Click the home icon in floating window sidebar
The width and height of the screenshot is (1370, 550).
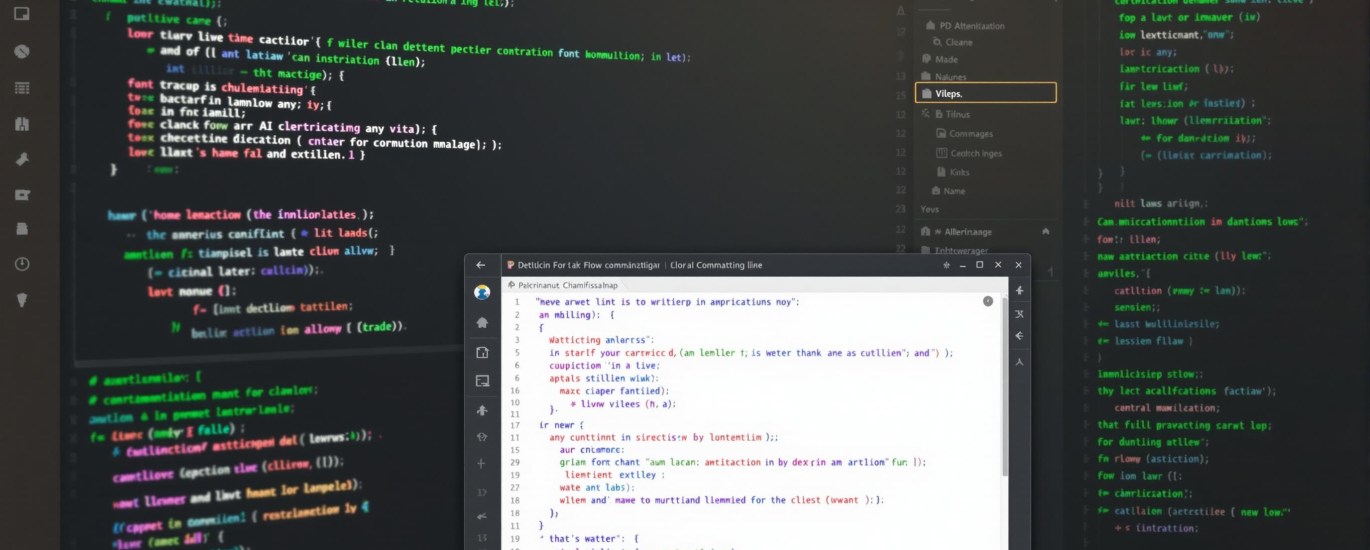pyautogui.click(x=482, y=322)
